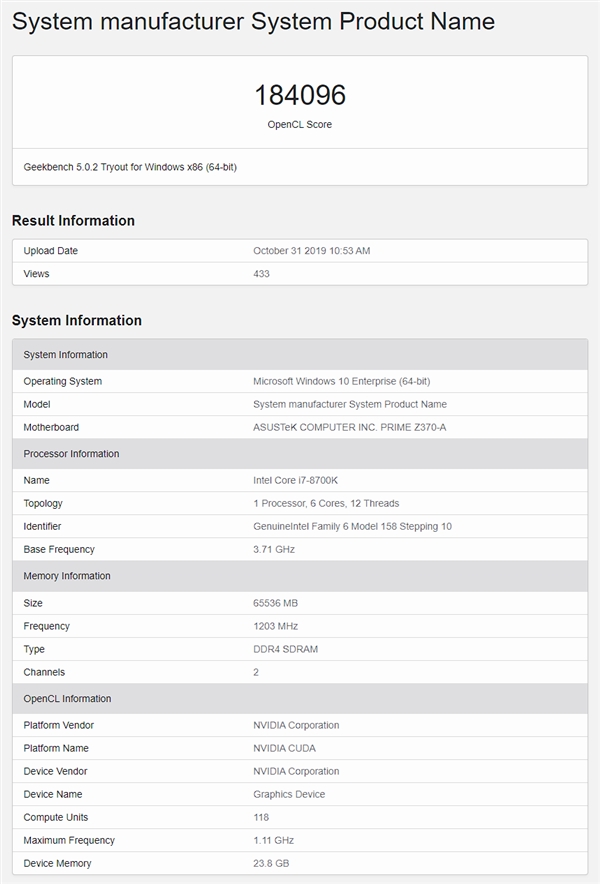This screenshot has height=884, width=600.
Task: Click the Result Information heading
Action: click(x=73, y=220)
